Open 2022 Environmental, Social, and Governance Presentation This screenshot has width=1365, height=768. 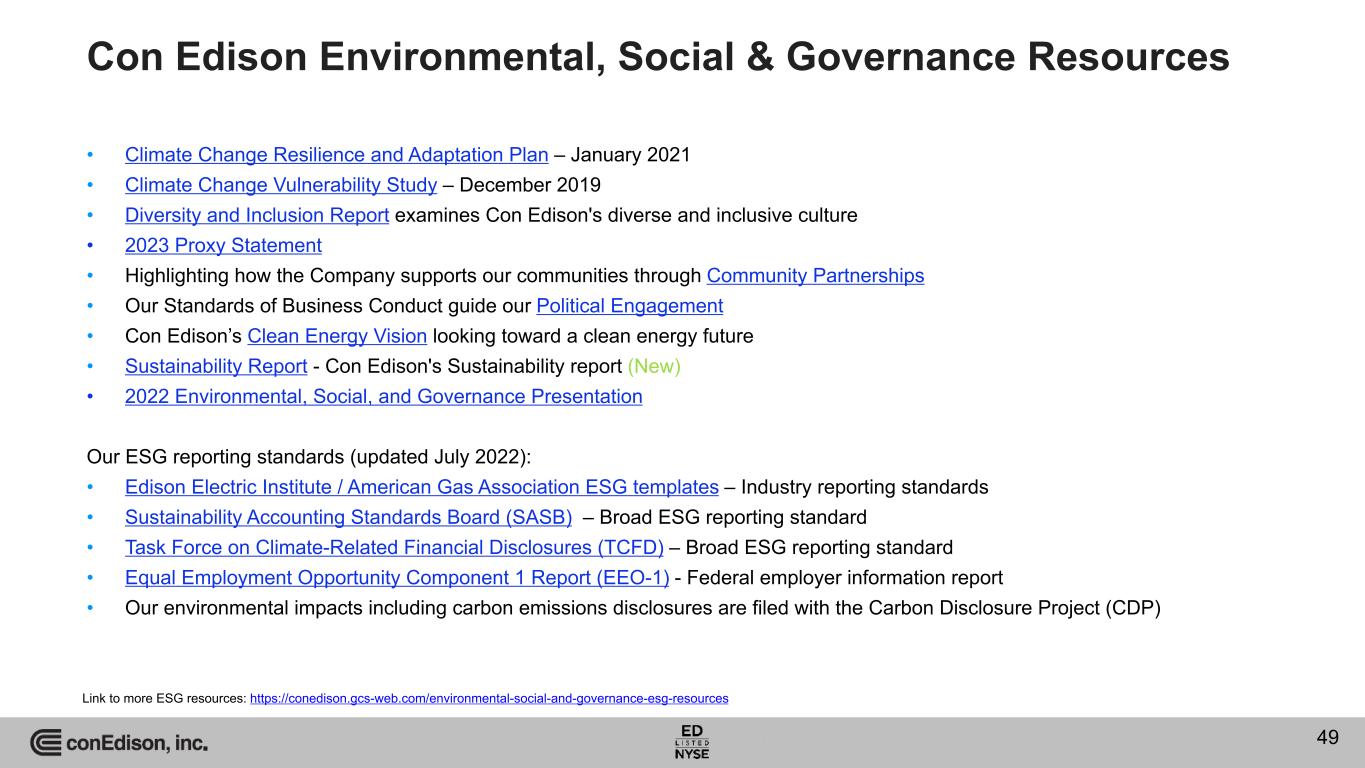point(383,396)
